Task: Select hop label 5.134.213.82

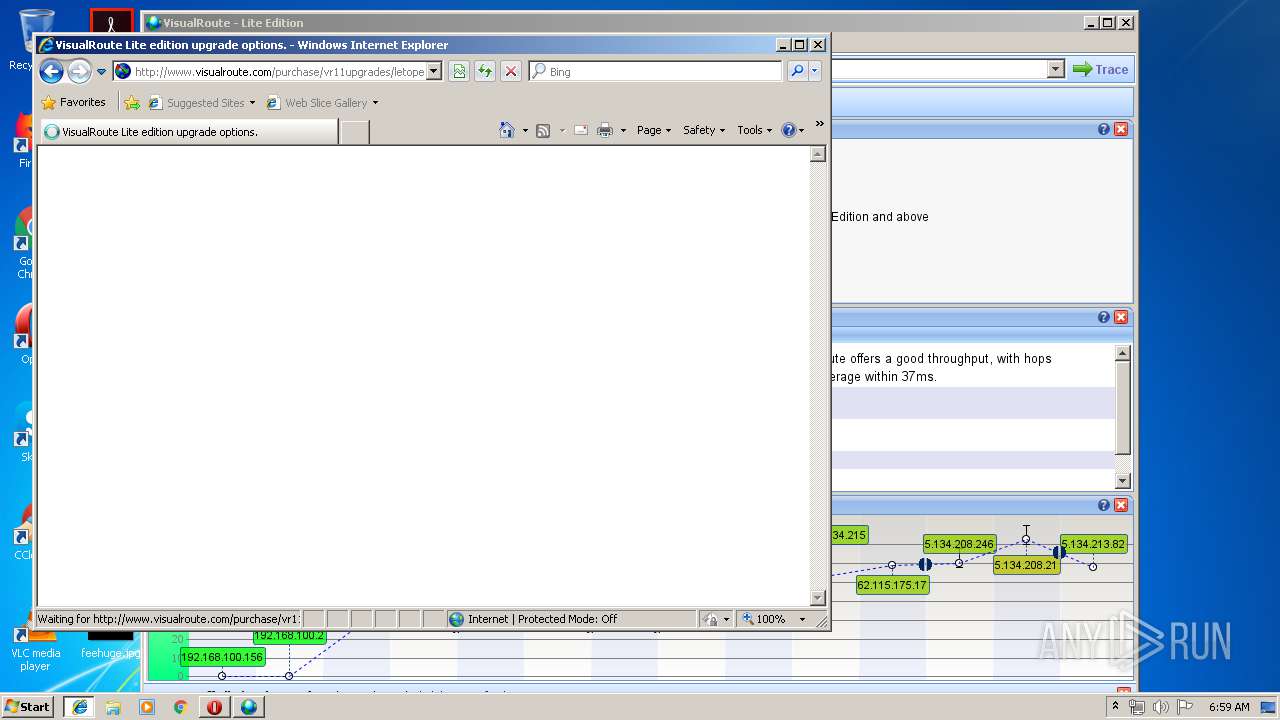Action: (1093, 544)
